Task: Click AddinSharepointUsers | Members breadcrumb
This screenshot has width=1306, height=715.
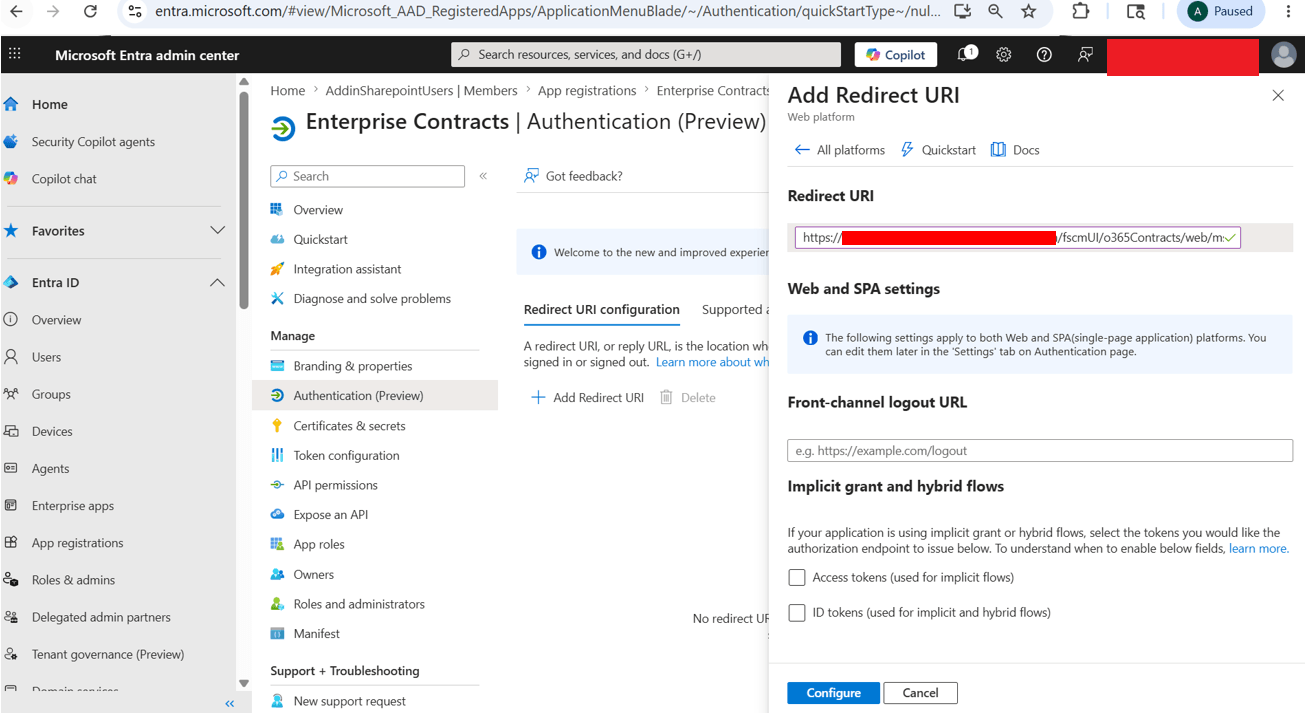Action: point(421,91)
